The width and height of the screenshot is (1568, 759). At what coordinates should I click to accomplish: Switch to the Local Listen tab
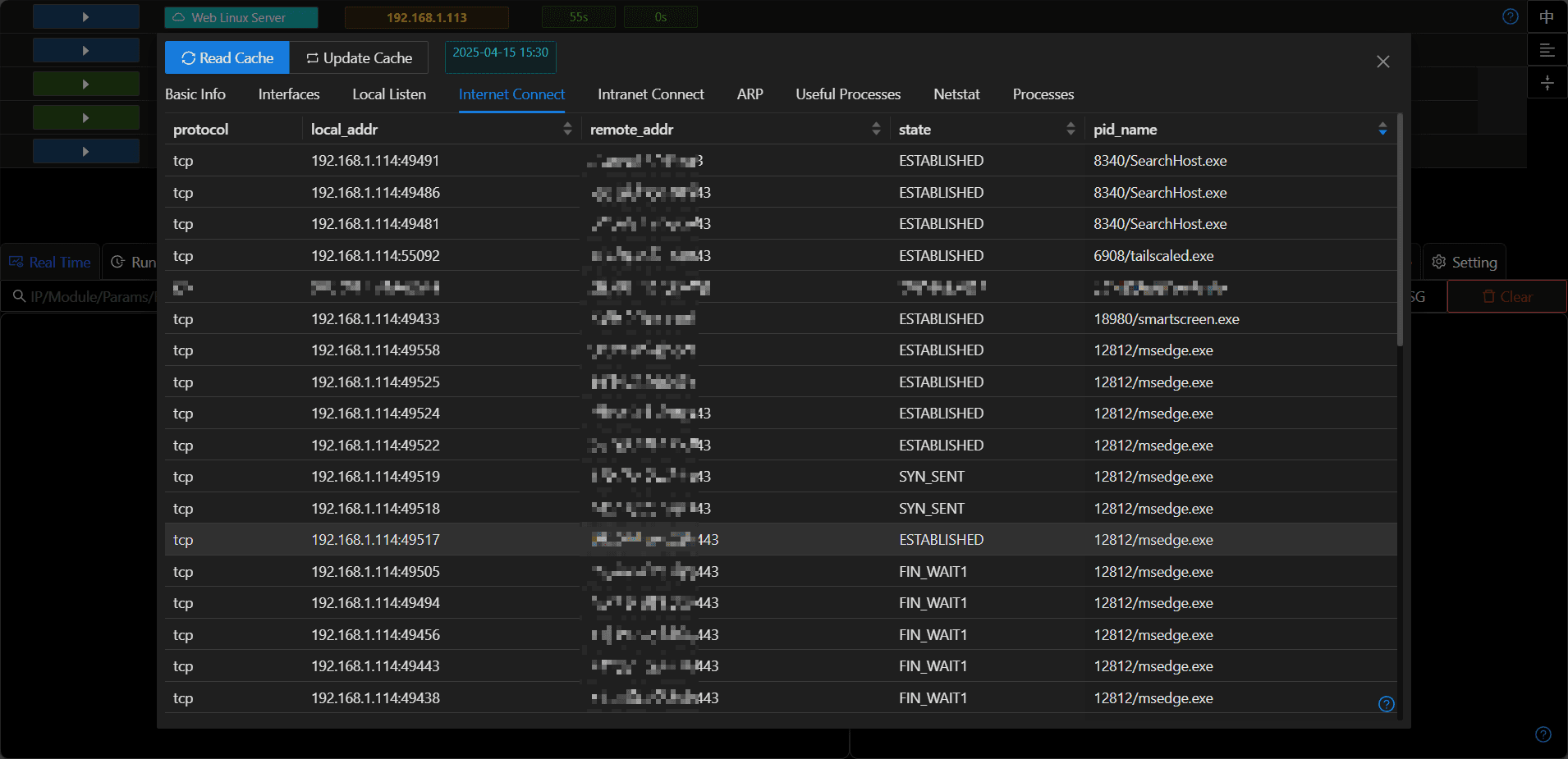click(389, 94)
